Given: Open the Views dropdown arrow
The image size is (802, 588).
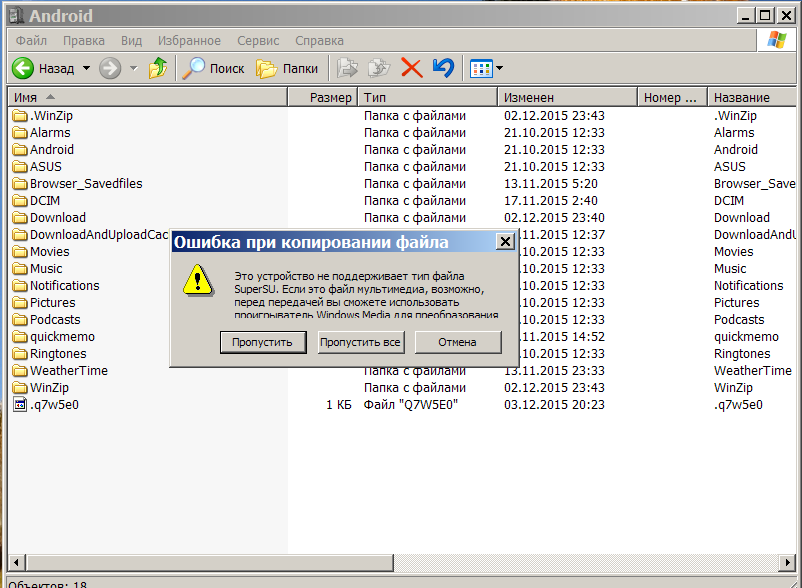Looking at the screenshot, I should [500, 68].
